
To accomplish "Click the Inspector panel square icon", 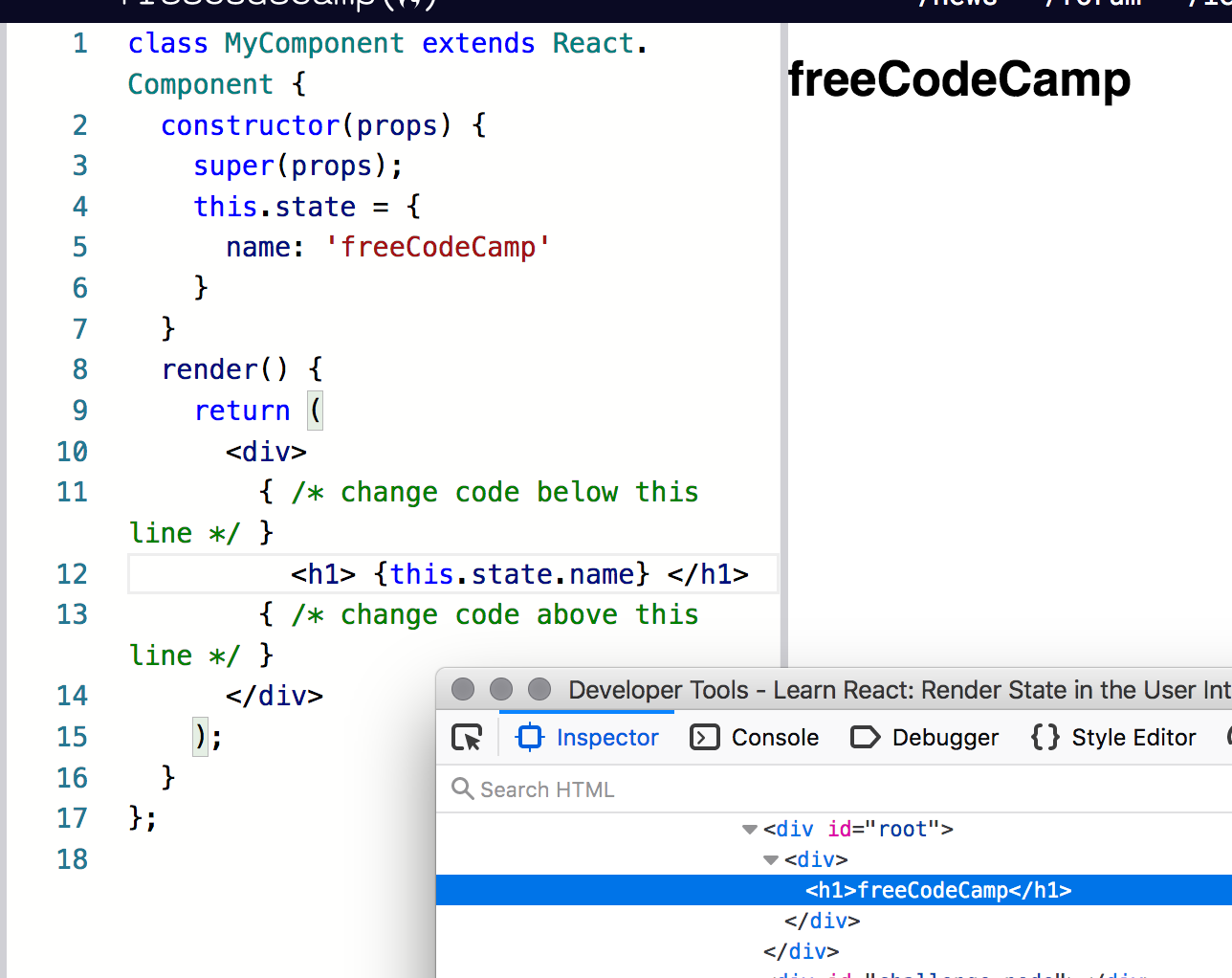I will [x=530, y=737].
